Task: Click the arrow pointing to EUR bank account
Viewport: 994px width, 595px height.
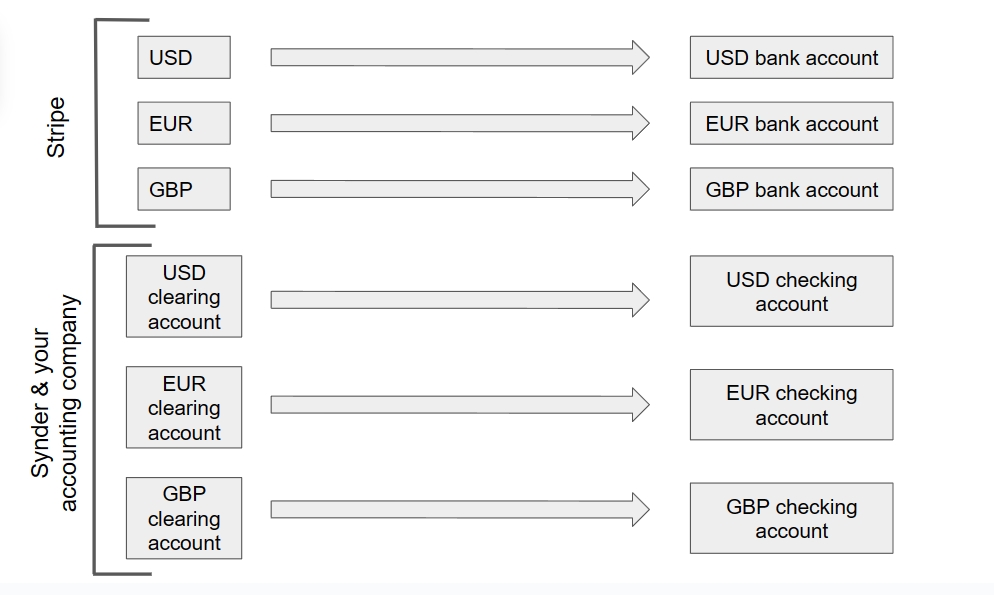Action: tap(460, 124)
